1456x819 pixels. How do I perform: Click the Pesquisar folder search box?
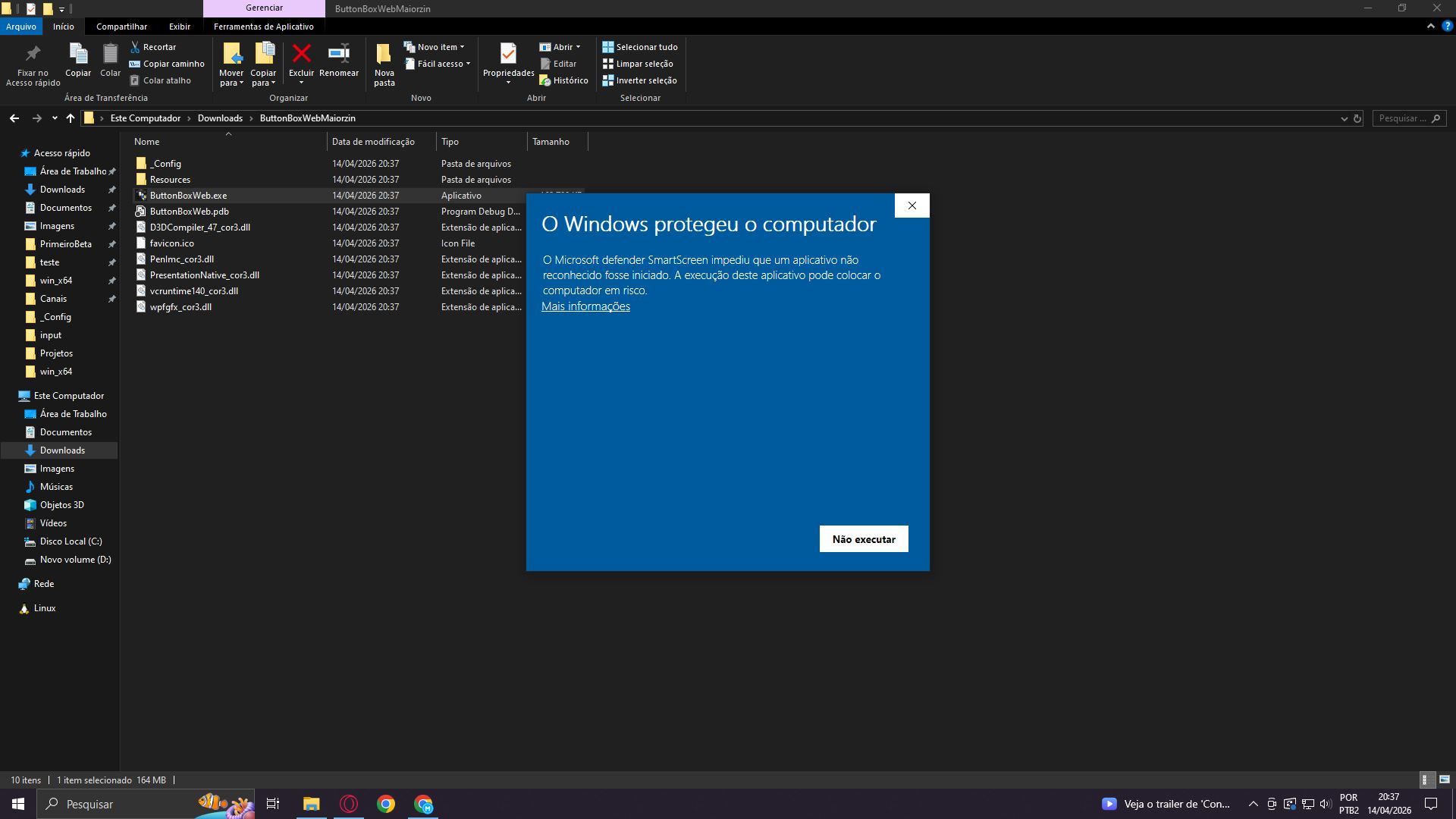pos(1409,118)
